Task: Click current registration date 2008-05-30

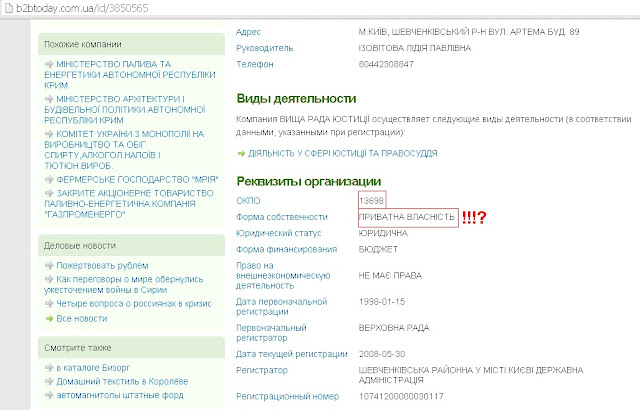Action: pyautogui.click(x=382, y=354)
